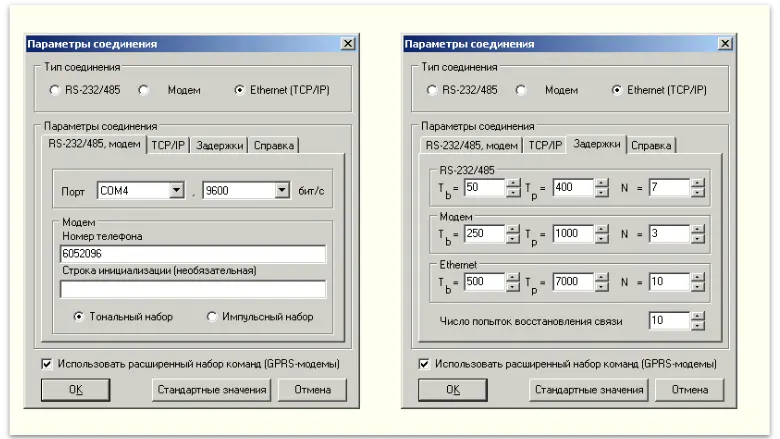Image resolution: width=780 pixels, height=439 pixels.
Task: Decrease the Модем Tp value of 1000
Action: (601, 239)
